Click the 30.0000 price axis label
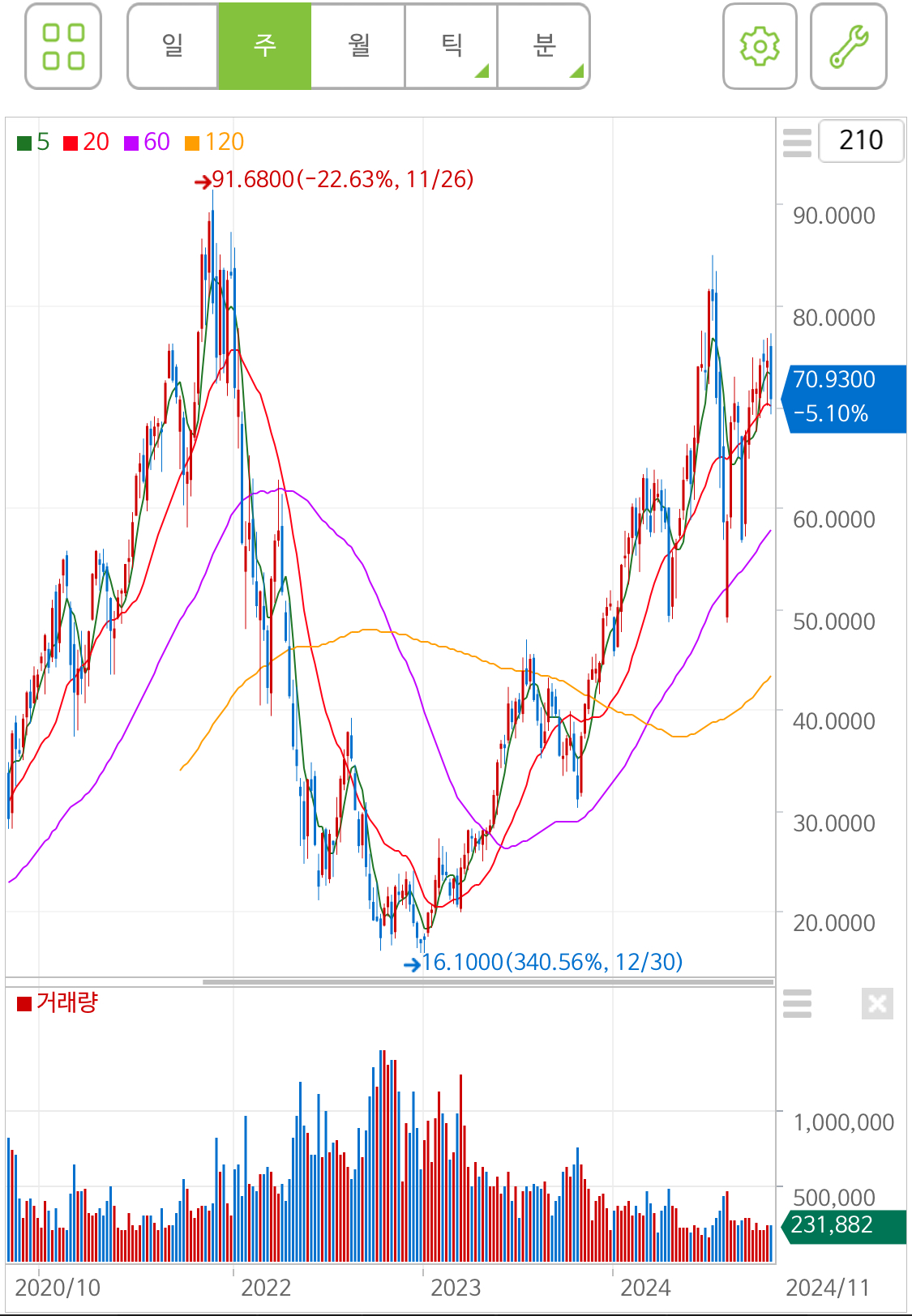The height and width of the screenshot is (1316, 912). pos(834,823)
